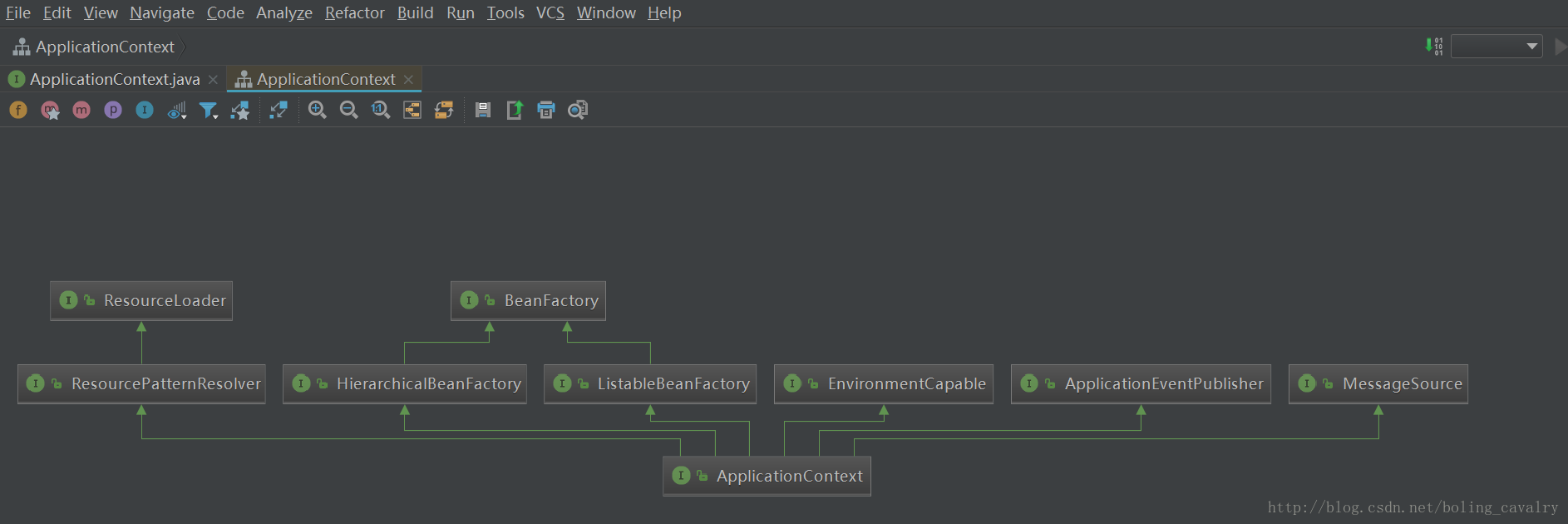The width and height of the screenshot is (1568, 524).
Task: Click the print diagram icon
Action: click(x=546, y=110)
